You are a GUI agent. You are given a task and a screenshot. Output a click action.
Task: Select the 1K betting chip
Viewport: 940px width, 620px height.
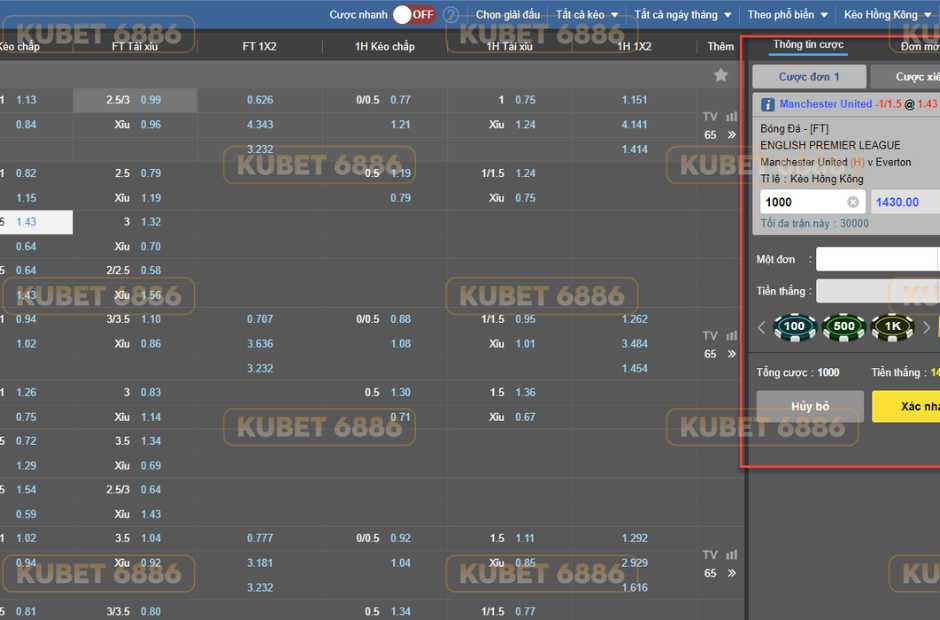tap(892, 327)
